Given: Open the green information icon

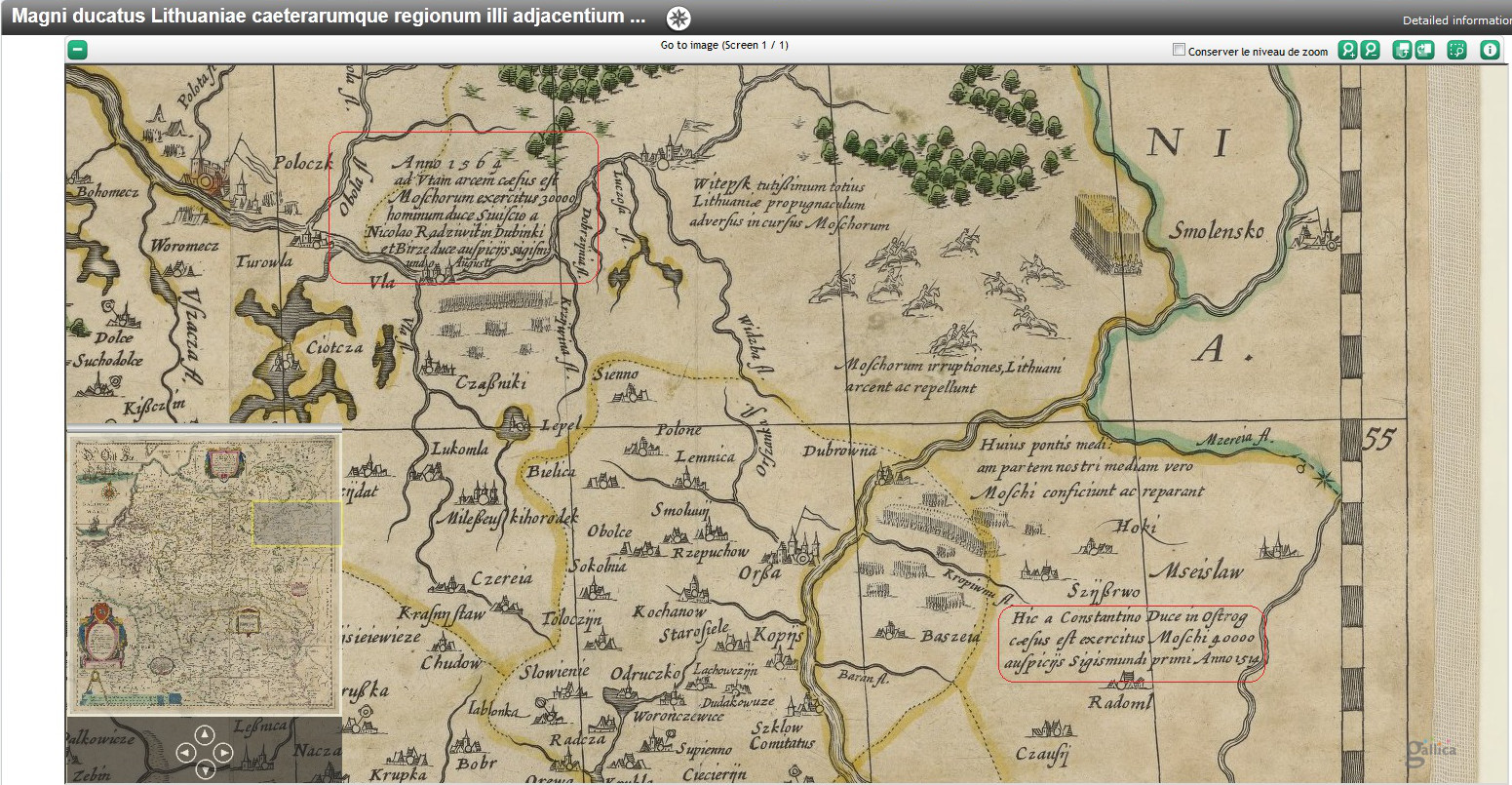Looking at the screenshot, I should coord(1490,50).
